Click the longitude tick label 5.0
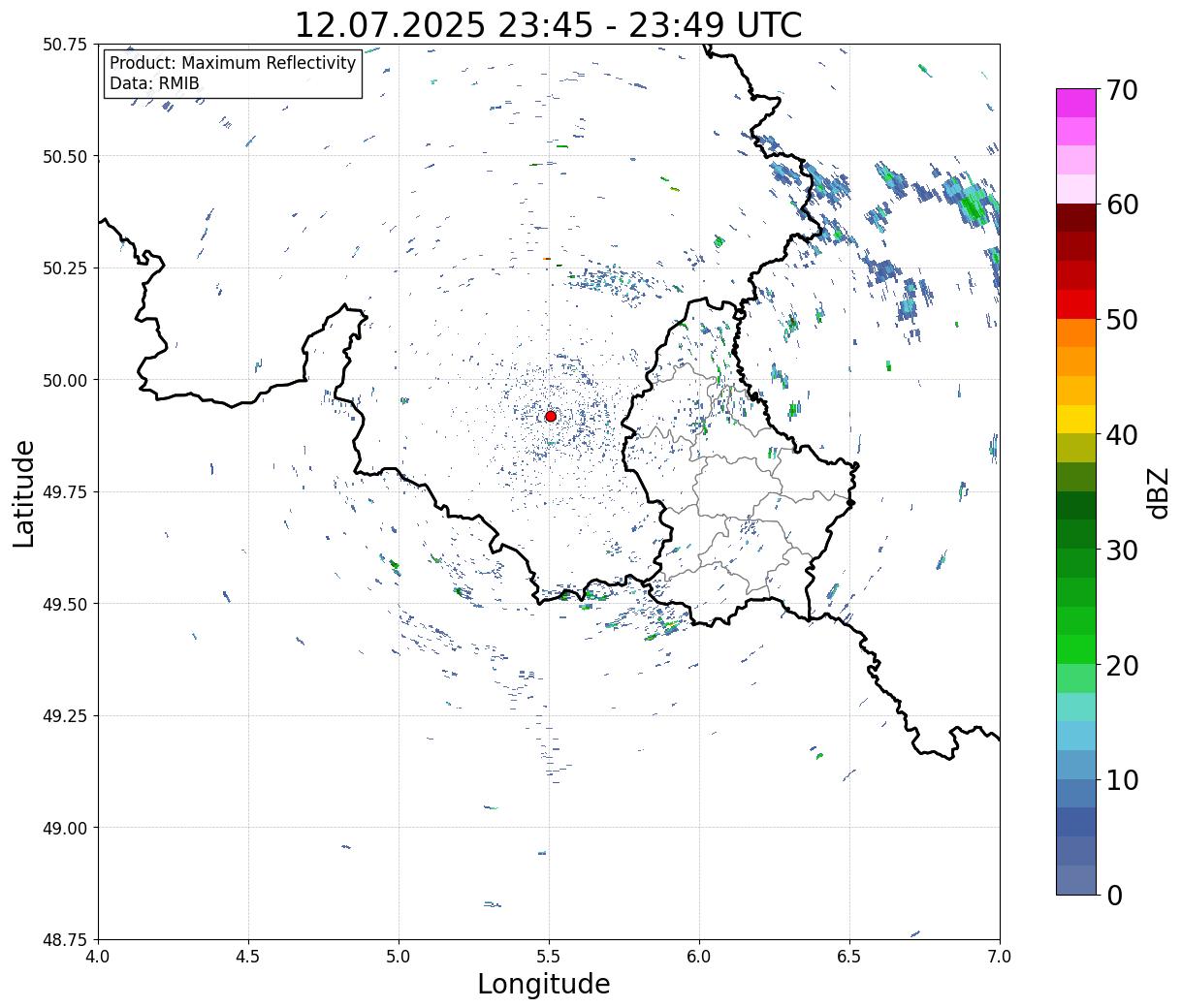 tap(399, 957)
